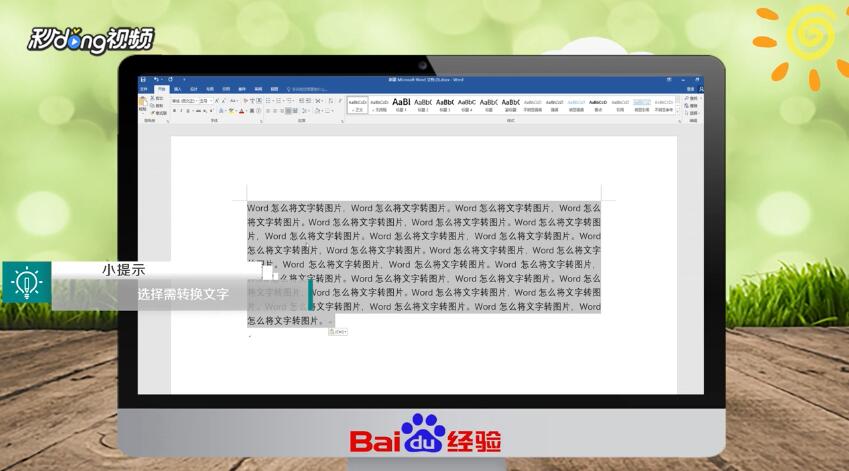
Task: Expand the Styles gallery
Action: (x=678, y=112)
